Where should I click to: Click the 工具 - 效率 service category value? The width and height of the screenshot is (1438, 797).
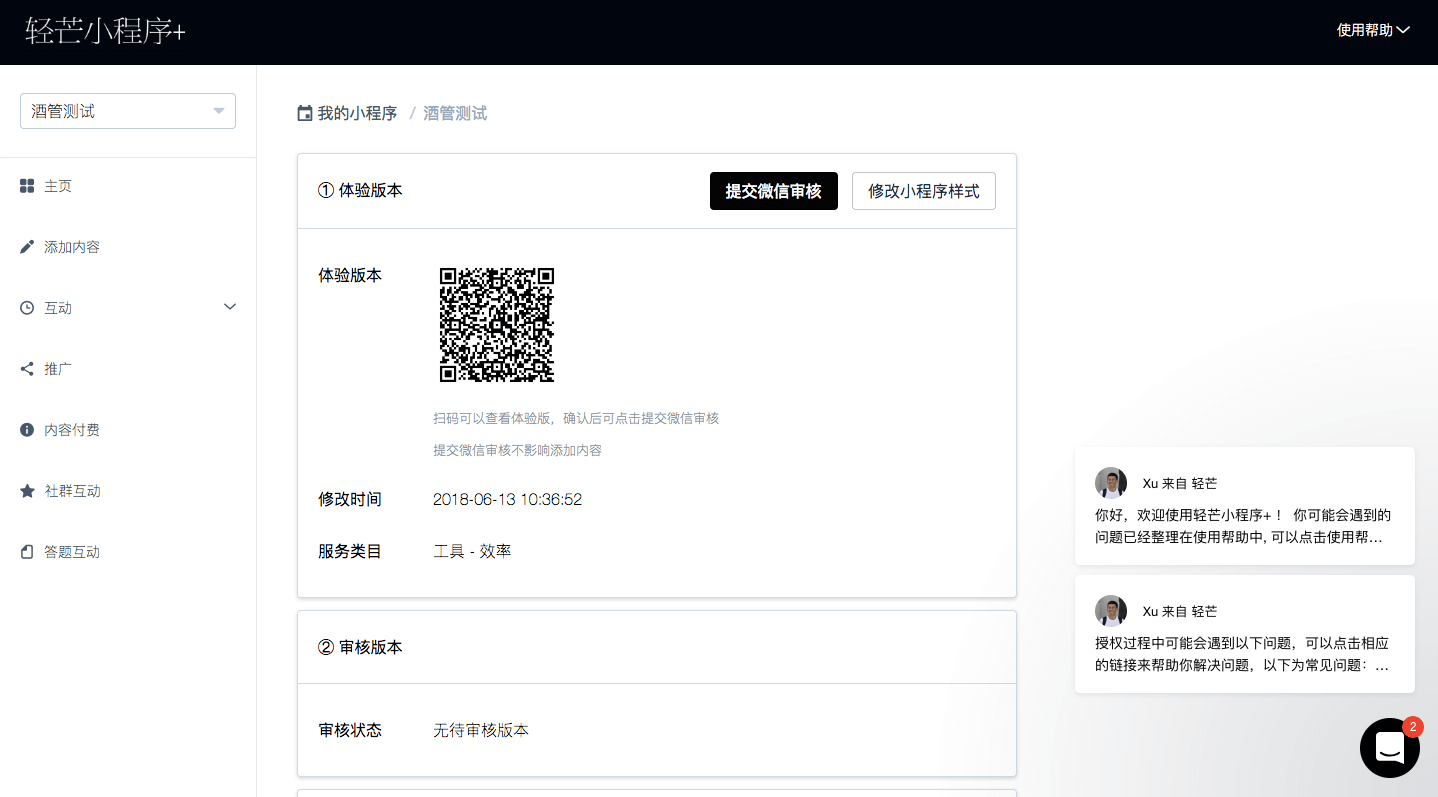click(472, 551)
